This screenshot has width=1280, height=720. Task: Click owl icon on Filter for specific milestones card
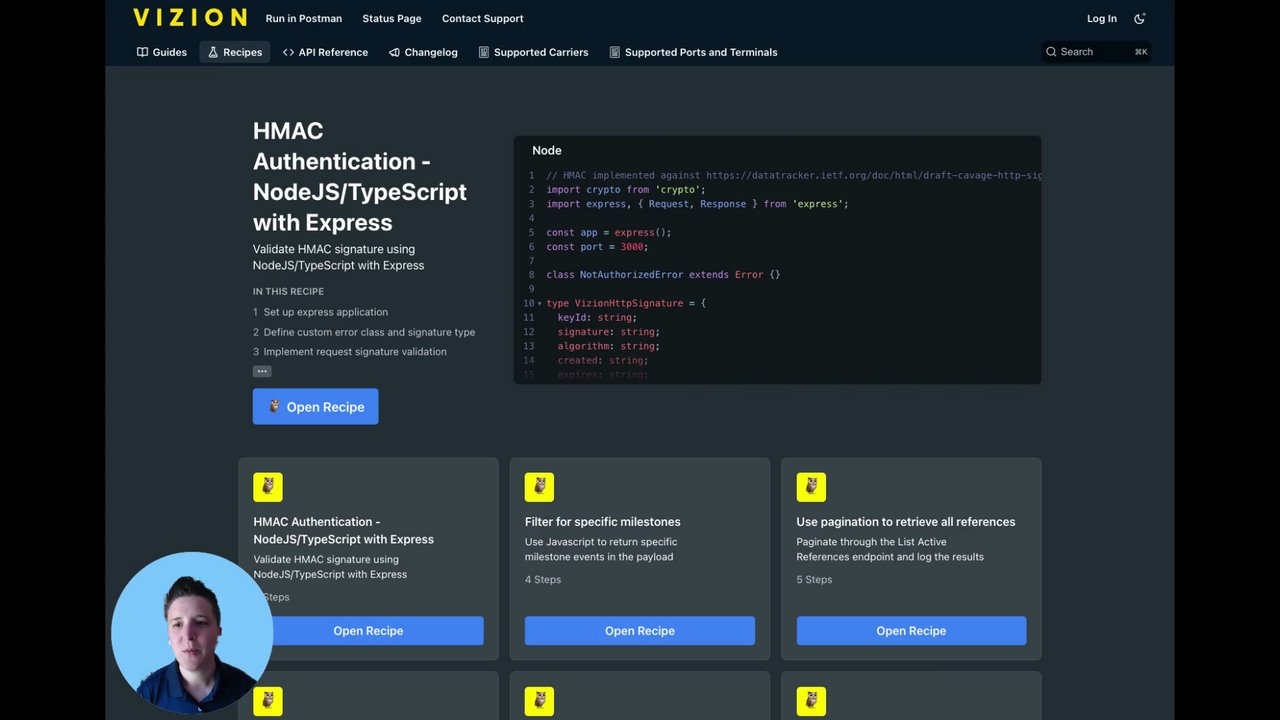point(539,487)
